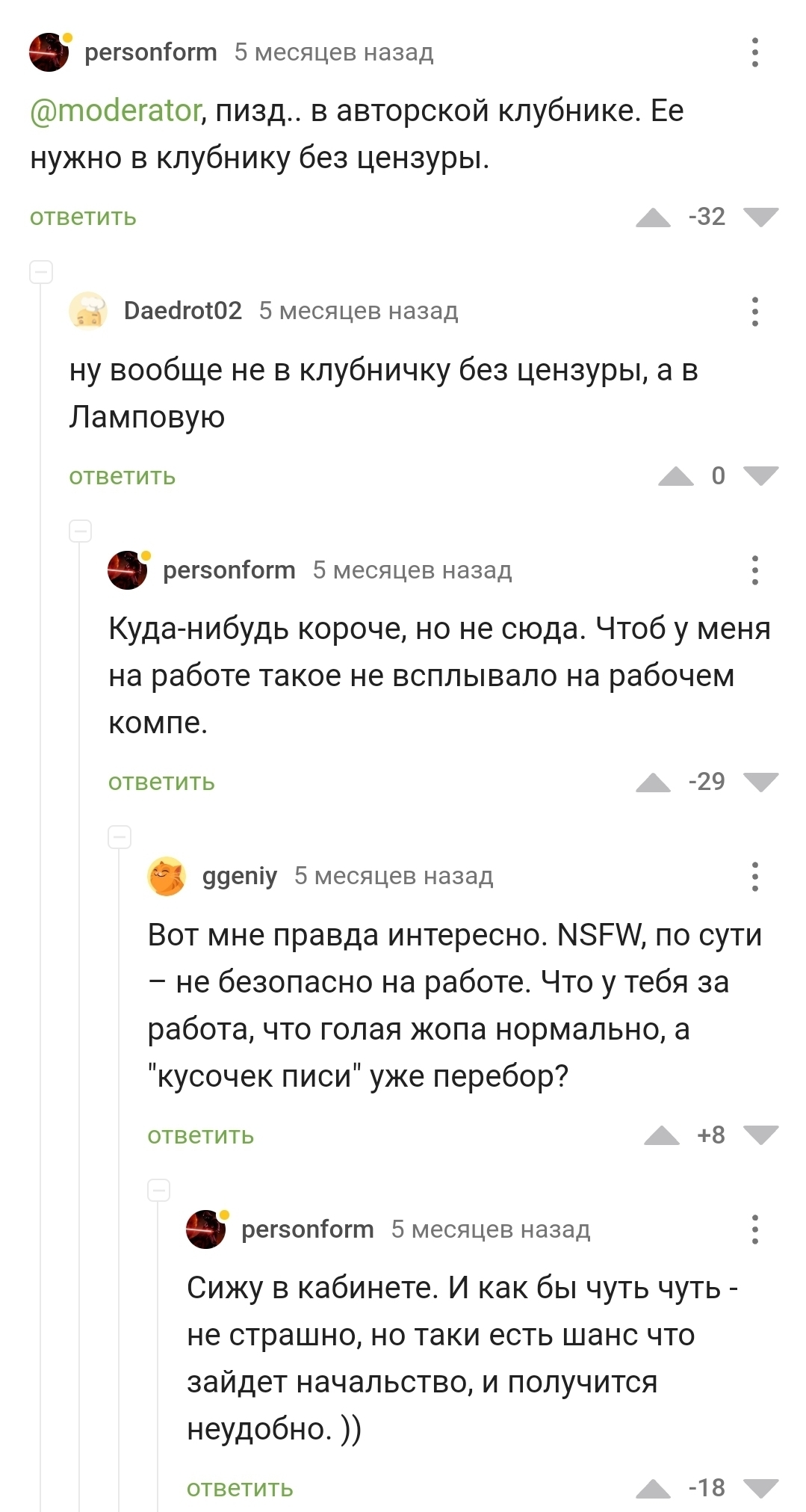Upvote the top comment rated -32
Viewport: 806px width, 1512px height.
tap(653, 217)
